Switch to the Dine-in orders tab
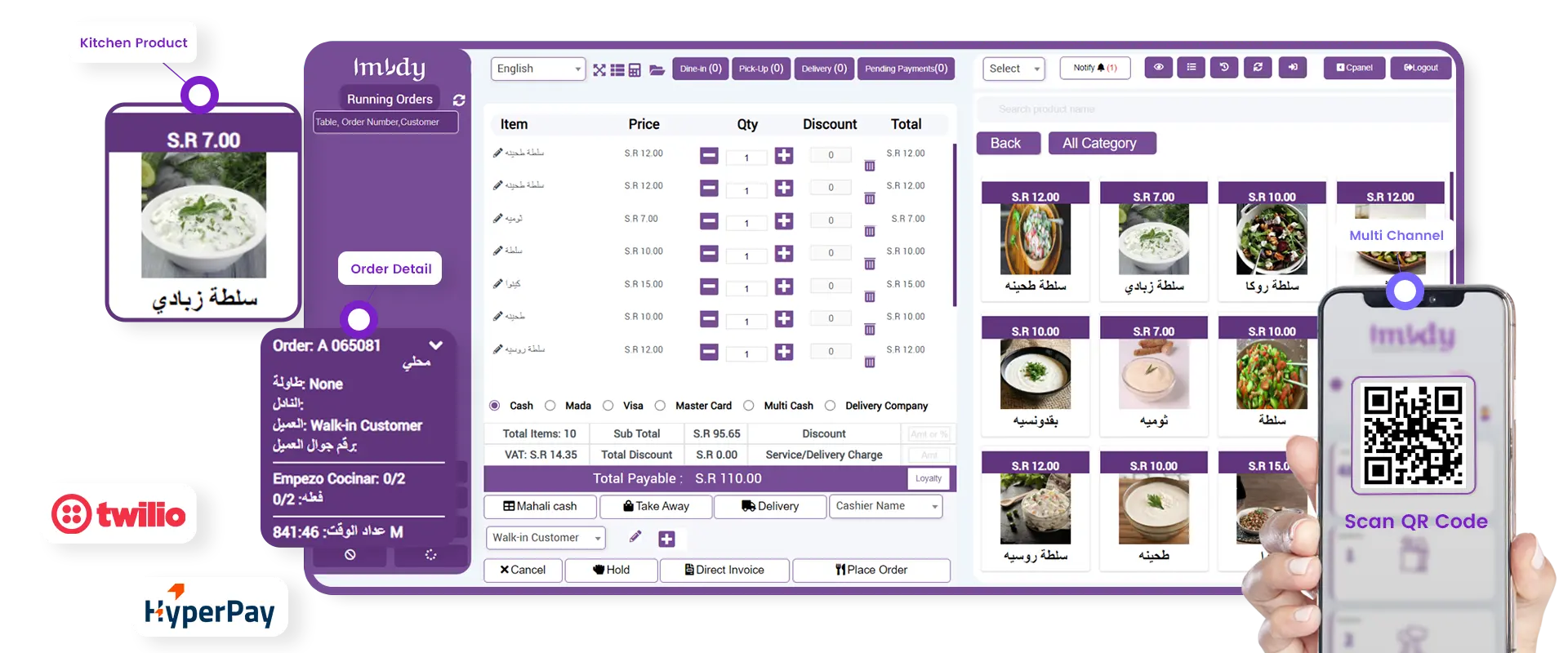 (x=700, y=69)
